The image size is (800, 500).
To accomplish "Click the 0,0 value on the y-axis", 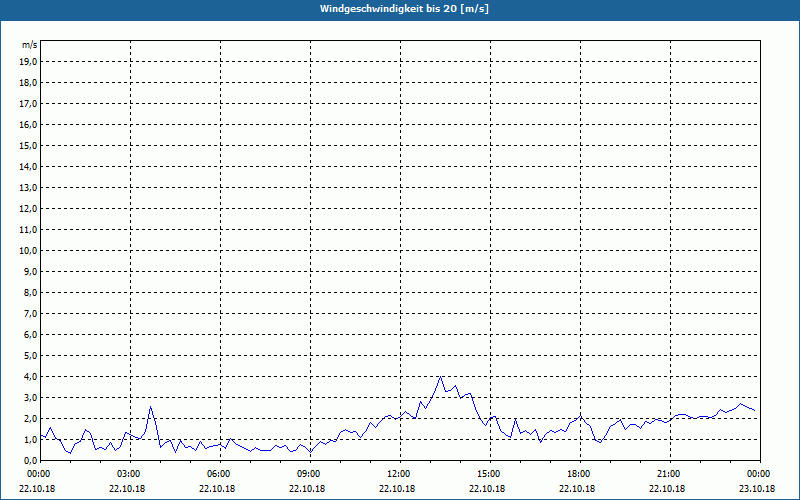I will click(x=29, y=460).
